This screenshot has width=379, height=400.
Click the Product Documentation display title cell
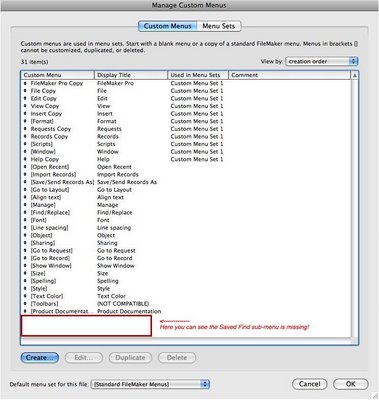tap(129, 311)
